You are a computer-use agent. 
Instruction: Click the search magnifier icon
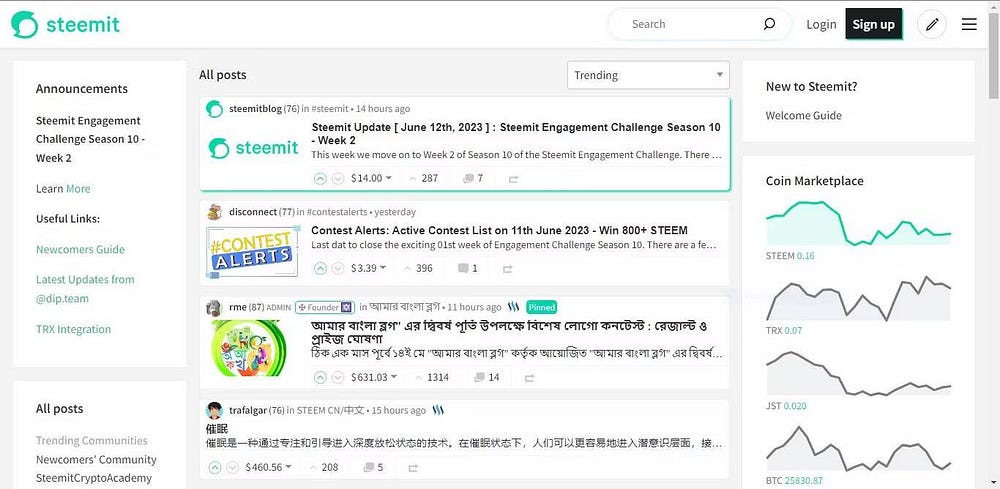click(769, 24)
